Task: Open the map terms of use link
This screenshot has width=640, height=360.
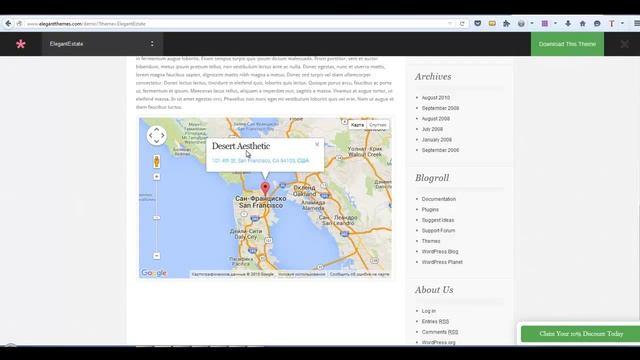Action: pos(302,274)
